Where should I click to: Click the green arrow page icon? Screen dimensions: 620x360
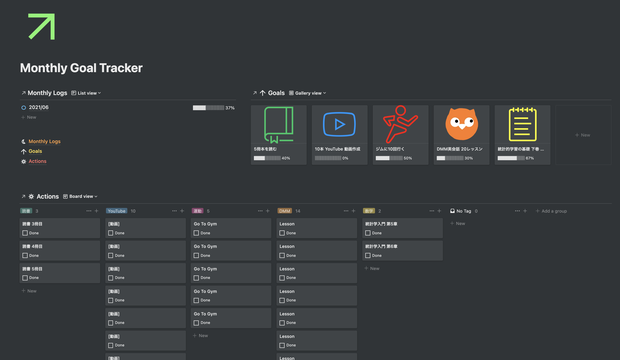[42, 27]
